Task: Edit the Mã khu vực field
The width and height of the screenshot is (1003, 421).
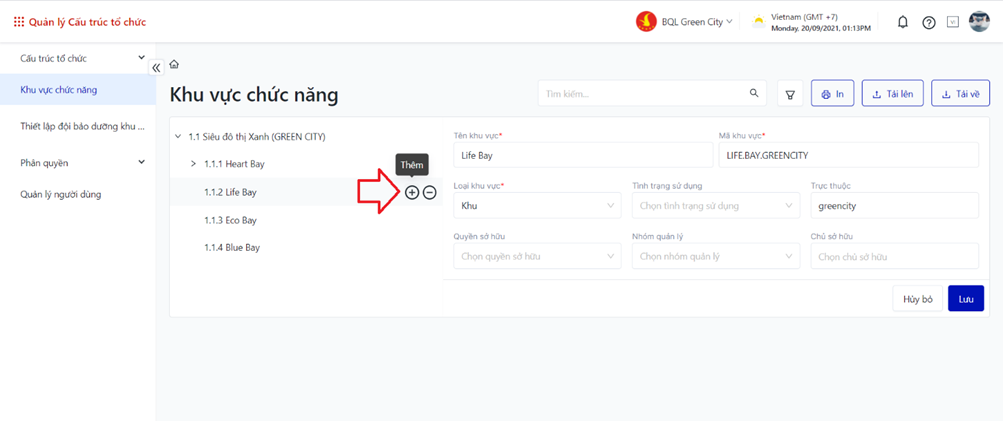Action: [849, 155]
